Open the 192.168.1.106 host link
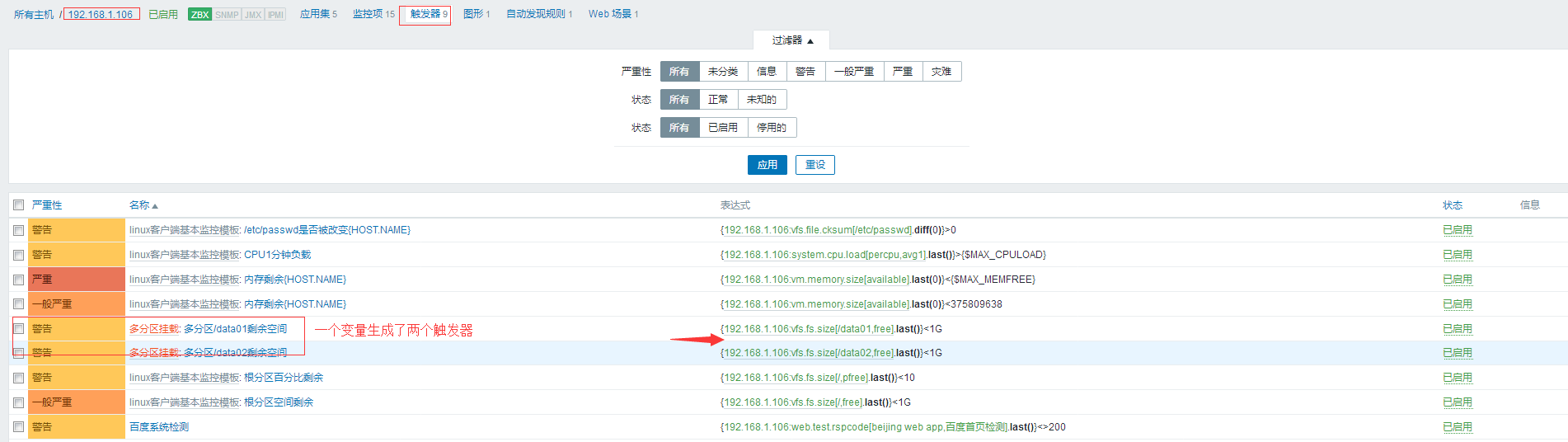Viewport: 1568px width, 442px height. point(101,15)
